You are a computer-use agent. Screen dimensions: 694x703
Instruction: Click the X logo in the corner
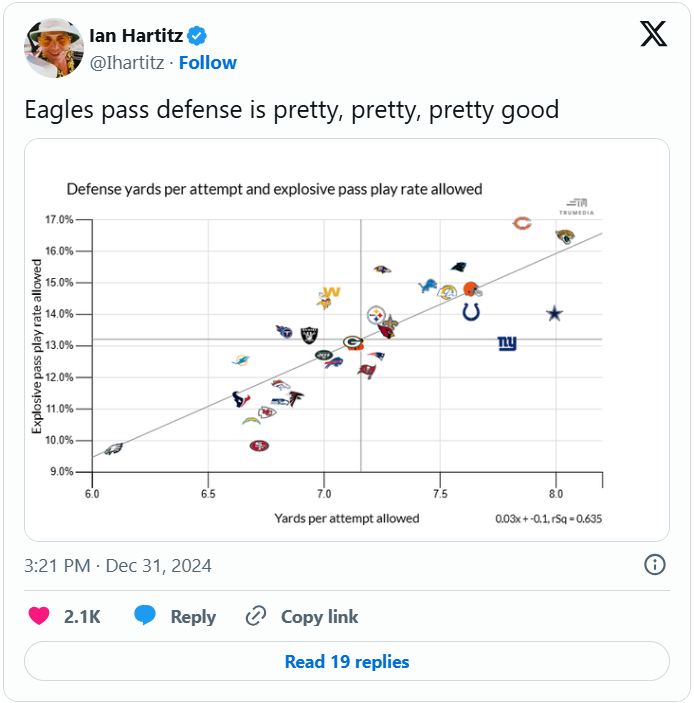pyautogui.click(x=653, y=35)
